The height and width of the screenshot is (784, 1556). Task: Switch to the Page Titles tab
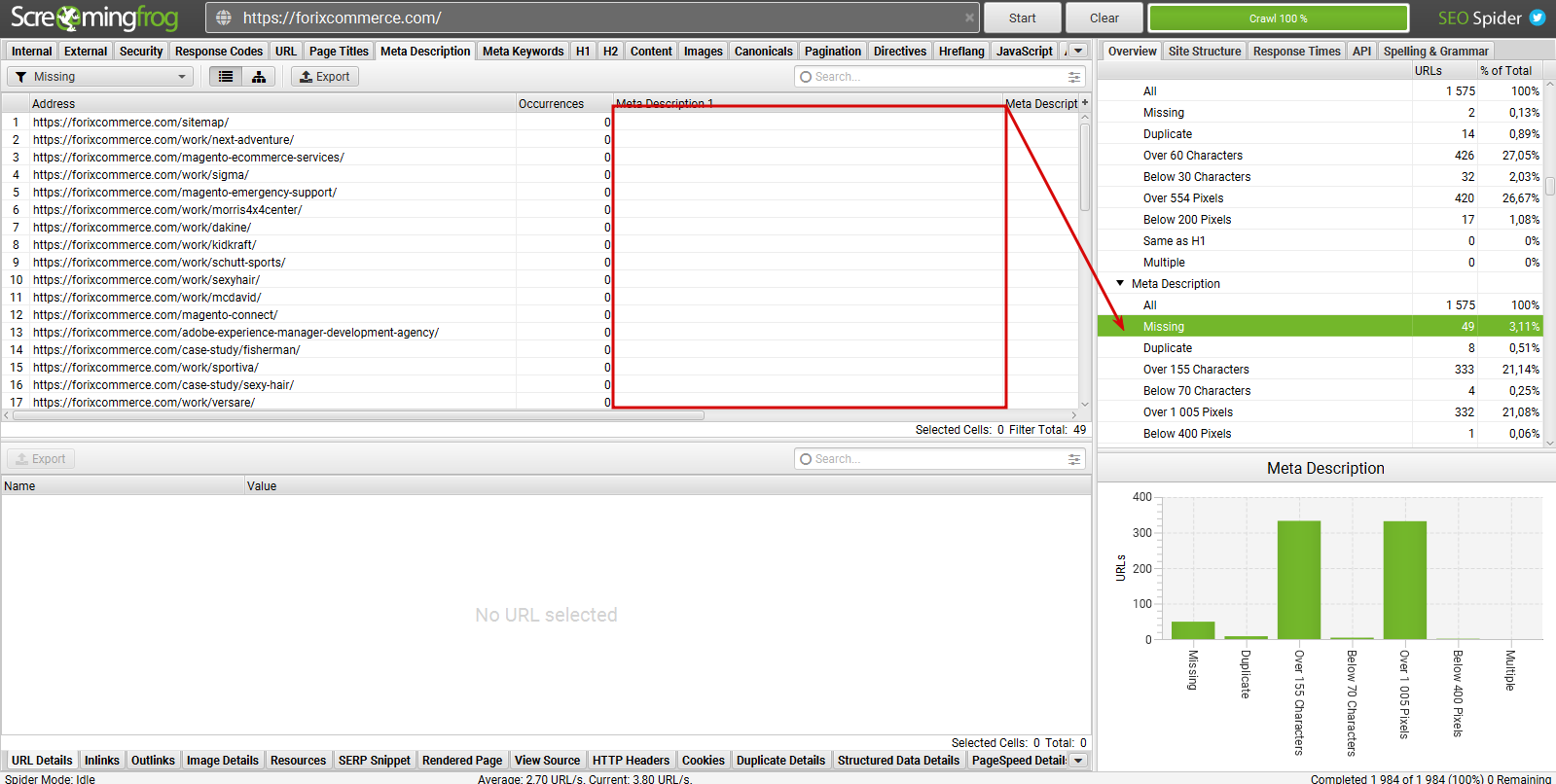tap(339, 51)
